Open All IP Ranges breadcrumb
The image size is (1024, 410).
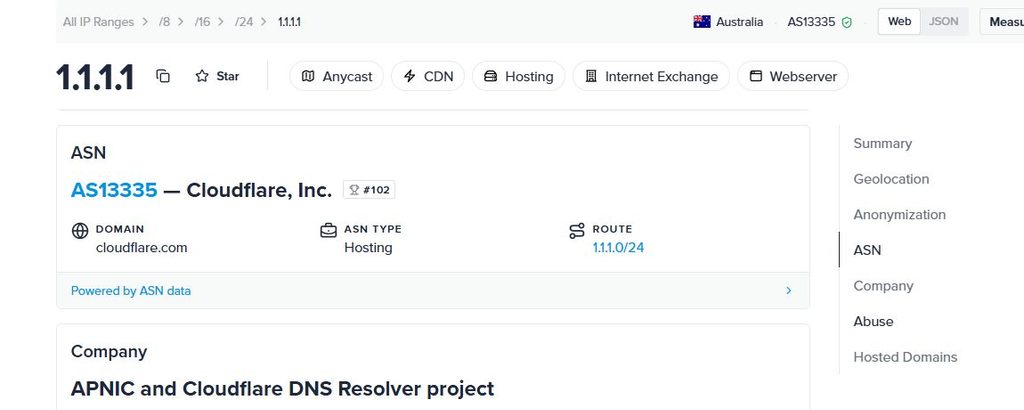(x=98, y=22)
